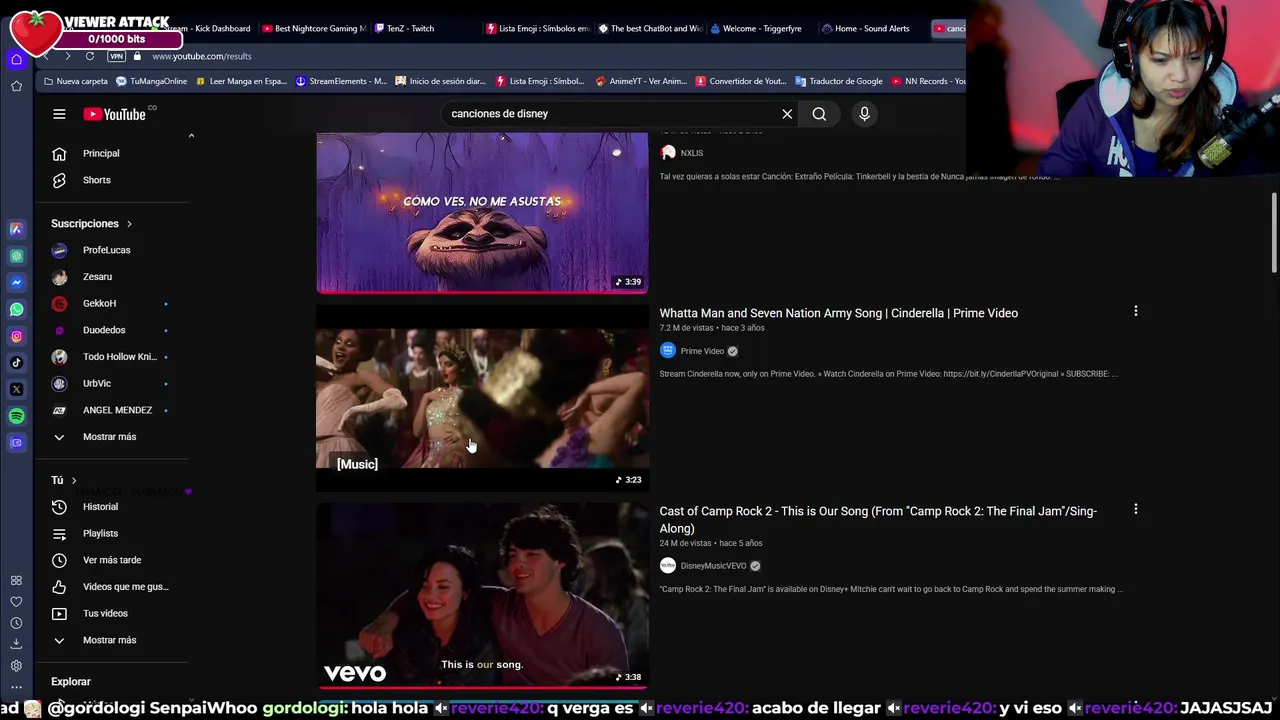Screen dimensions: 1280x720
Task: Expand the Tú section chevron
Action: click(73, 480)
